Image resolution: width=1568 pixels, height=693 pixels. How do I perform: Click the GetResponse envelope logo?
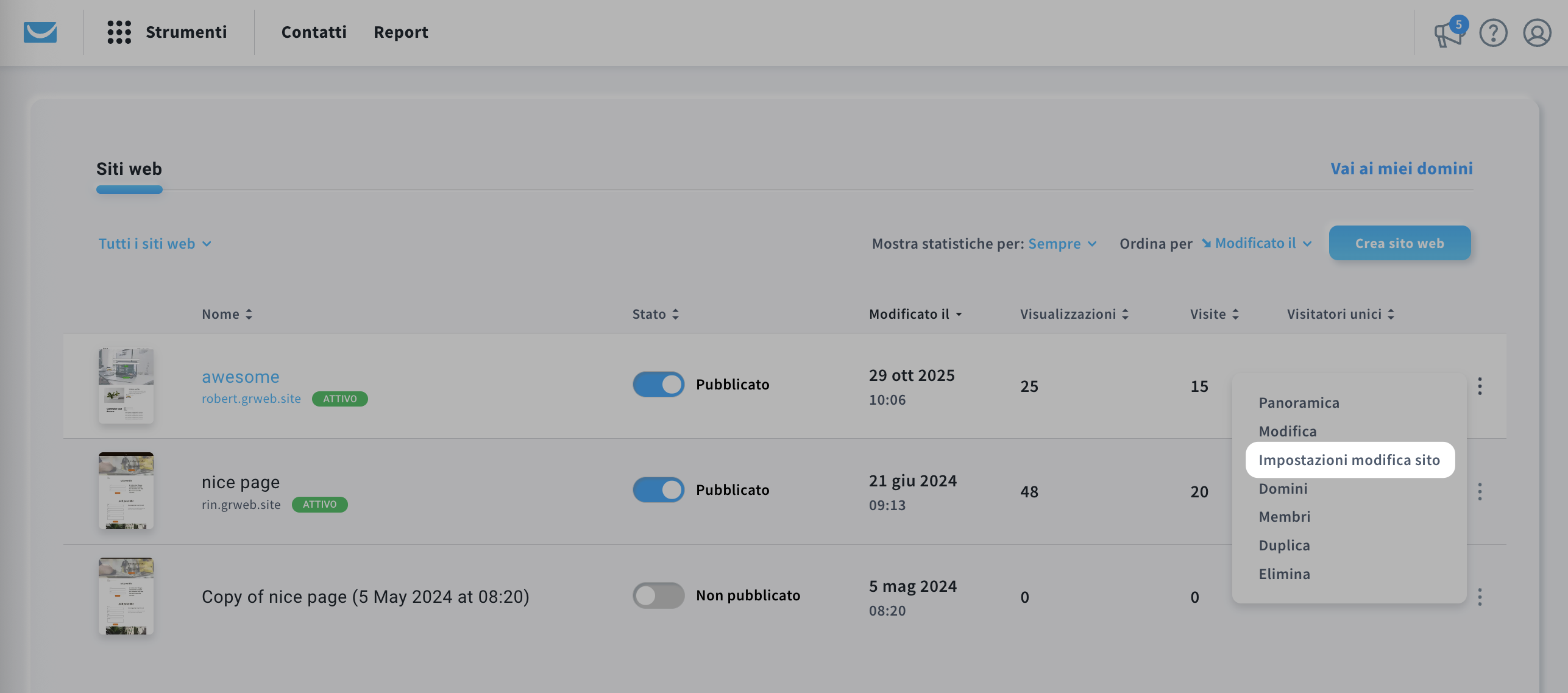click(40, 32)
